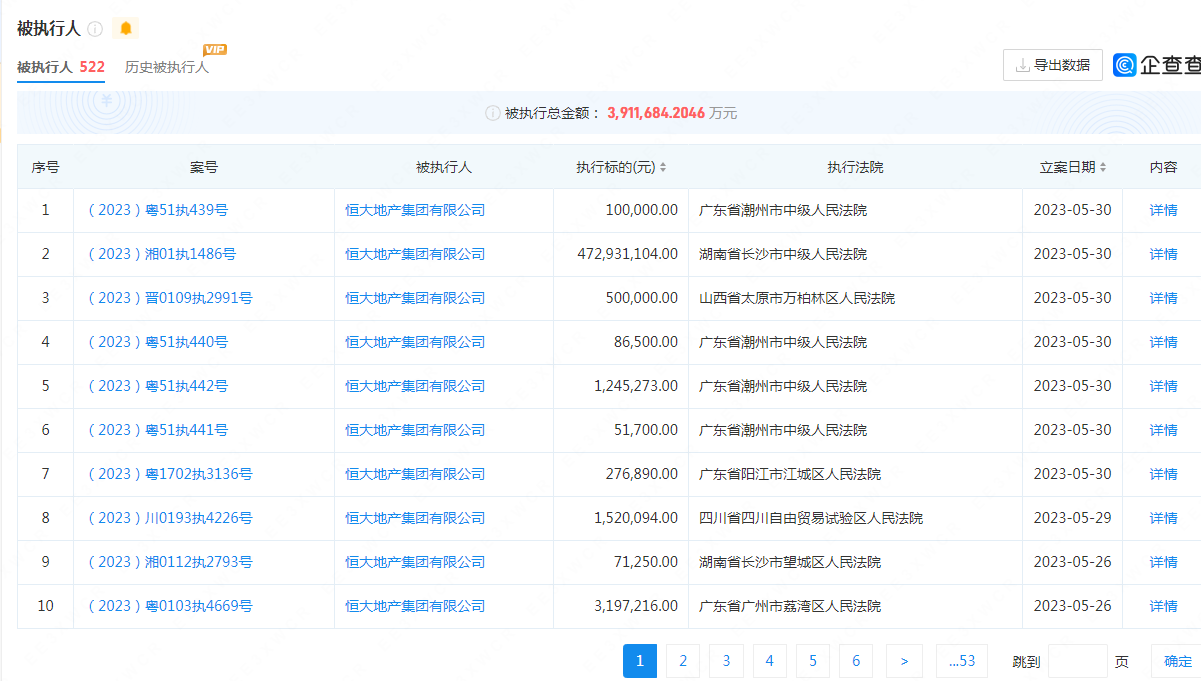
Task: Click the 企查查 logo icon
Action: coord(1125,65)
